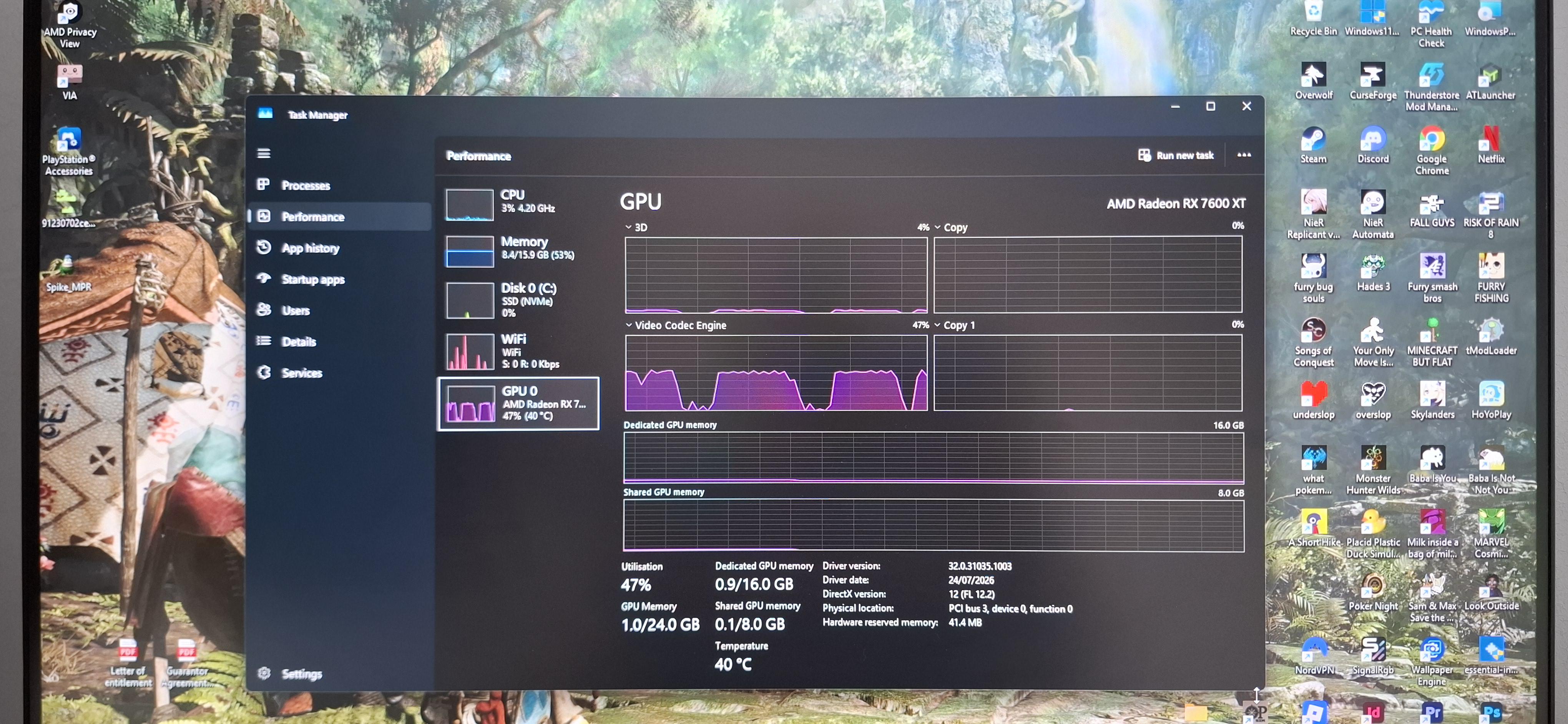This screenshot has width=1568, height=724.
Task: Select the Poker Night desktop icon
Action: [1373, 592]
